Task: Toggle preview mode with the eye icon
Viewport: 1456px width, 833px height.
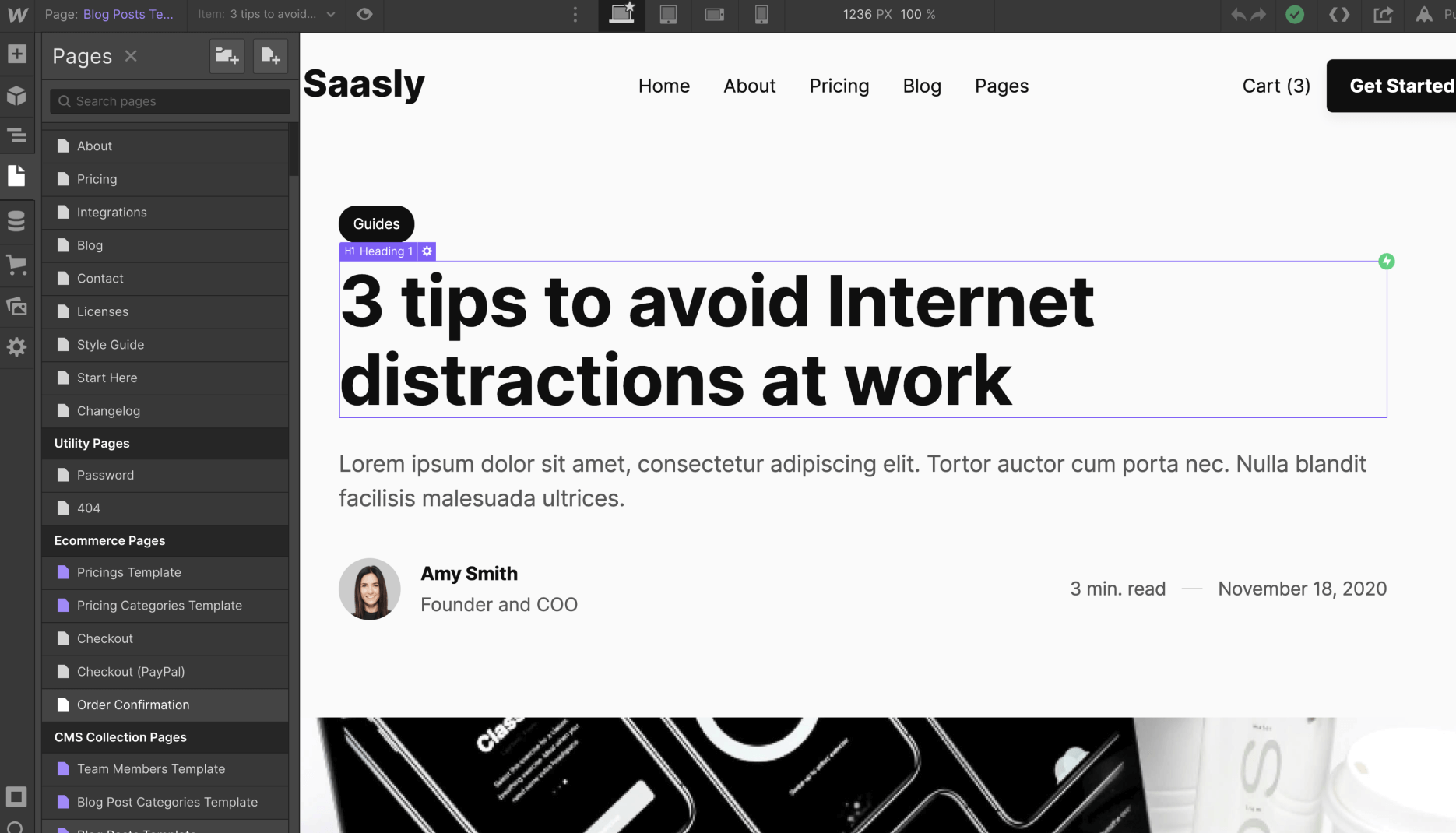Action: [364, 14]
